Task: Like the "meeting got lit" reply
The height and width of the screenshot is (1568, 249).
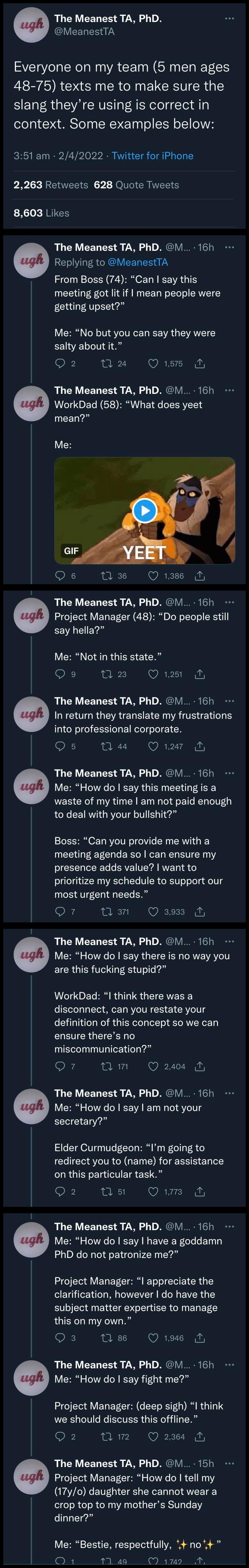Action: tap(153, 363)
